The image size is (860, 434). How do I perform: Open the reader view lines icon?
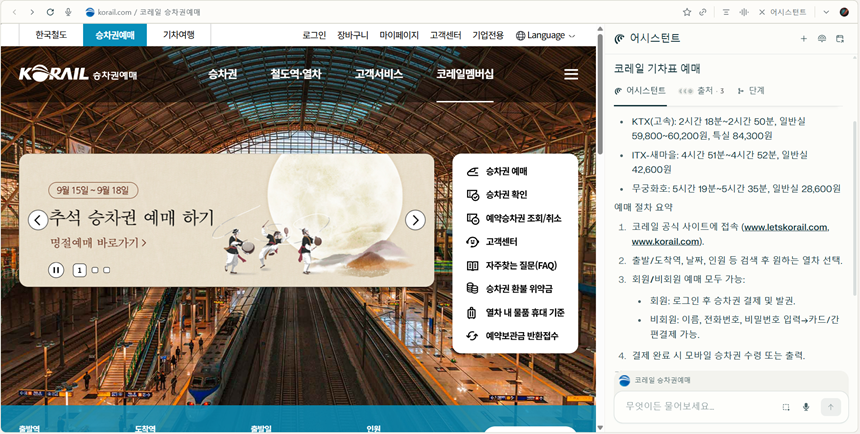click(x=726, y=12)
